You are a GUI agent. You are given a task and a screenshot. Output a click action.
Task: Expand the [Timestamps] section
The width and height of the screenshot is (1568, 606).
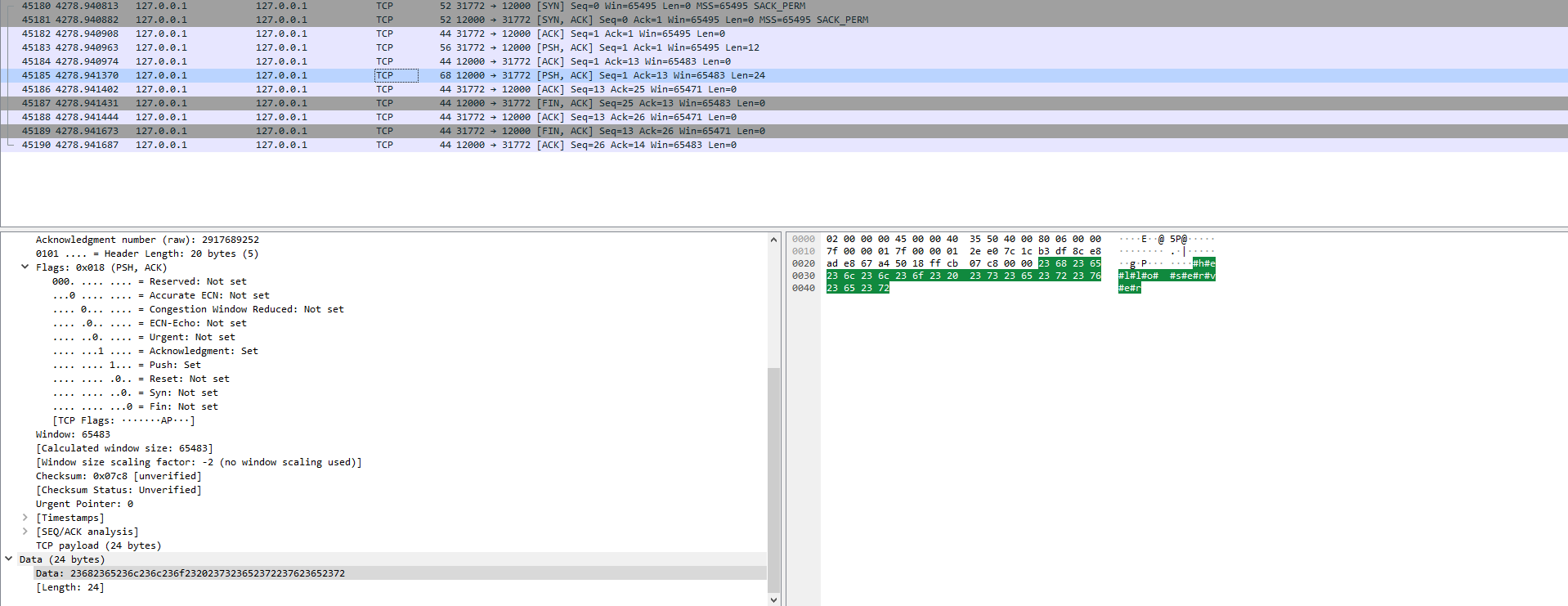[x=25, y=518]
